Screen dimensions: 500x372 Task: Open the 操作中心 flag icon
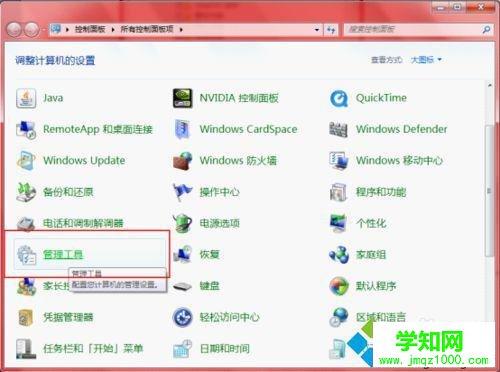(182, 192)
